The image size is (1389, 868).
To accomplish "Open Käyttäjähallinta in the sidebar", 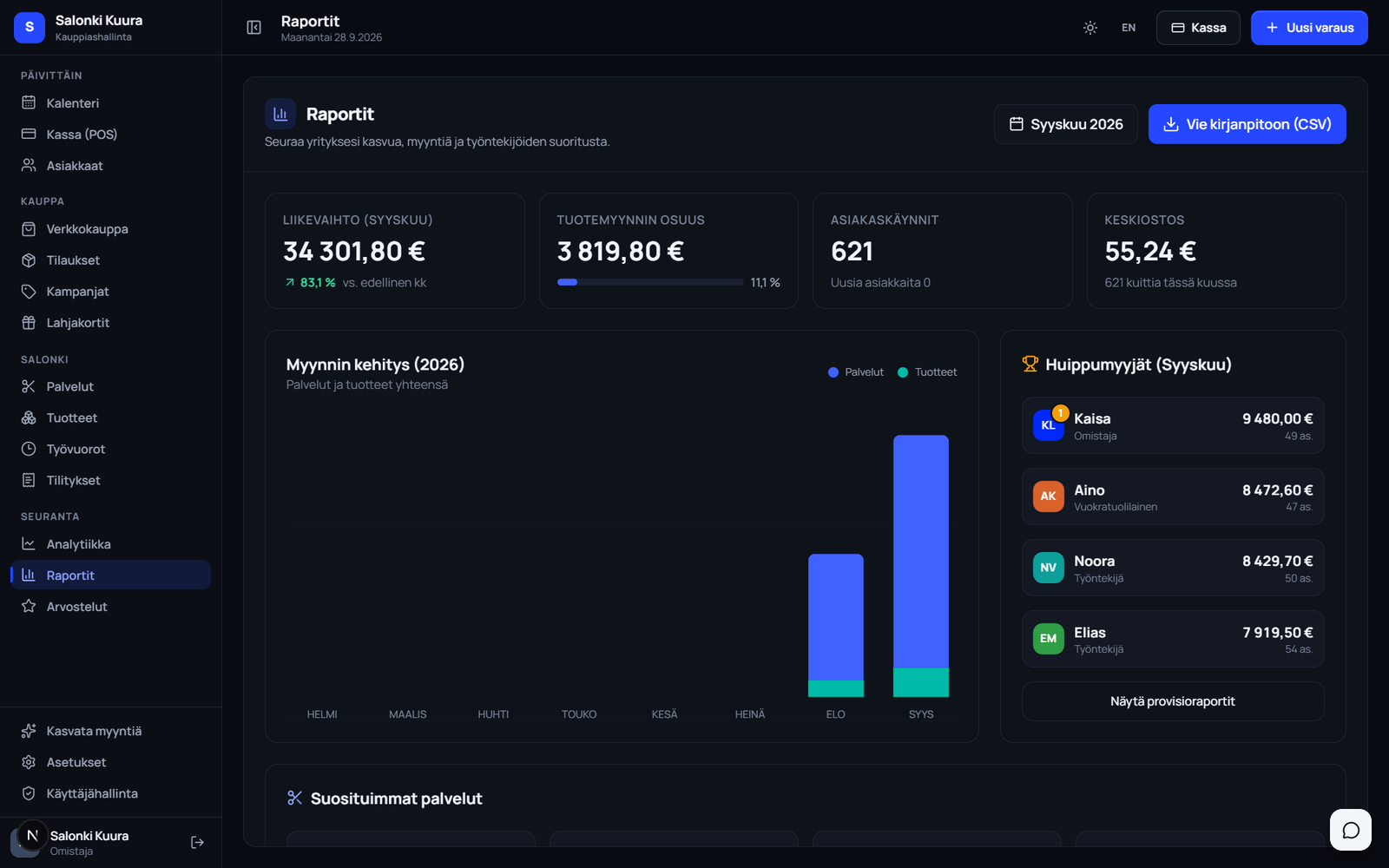I will (x=110, y=793).
